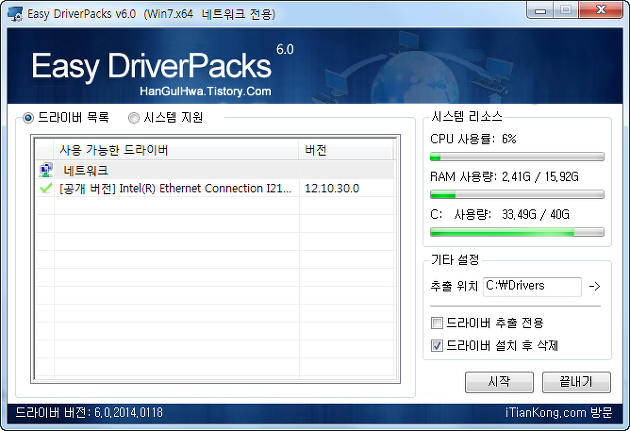Open the iTianKong.com 방문 link
The image size is (630, 431).
558,413
